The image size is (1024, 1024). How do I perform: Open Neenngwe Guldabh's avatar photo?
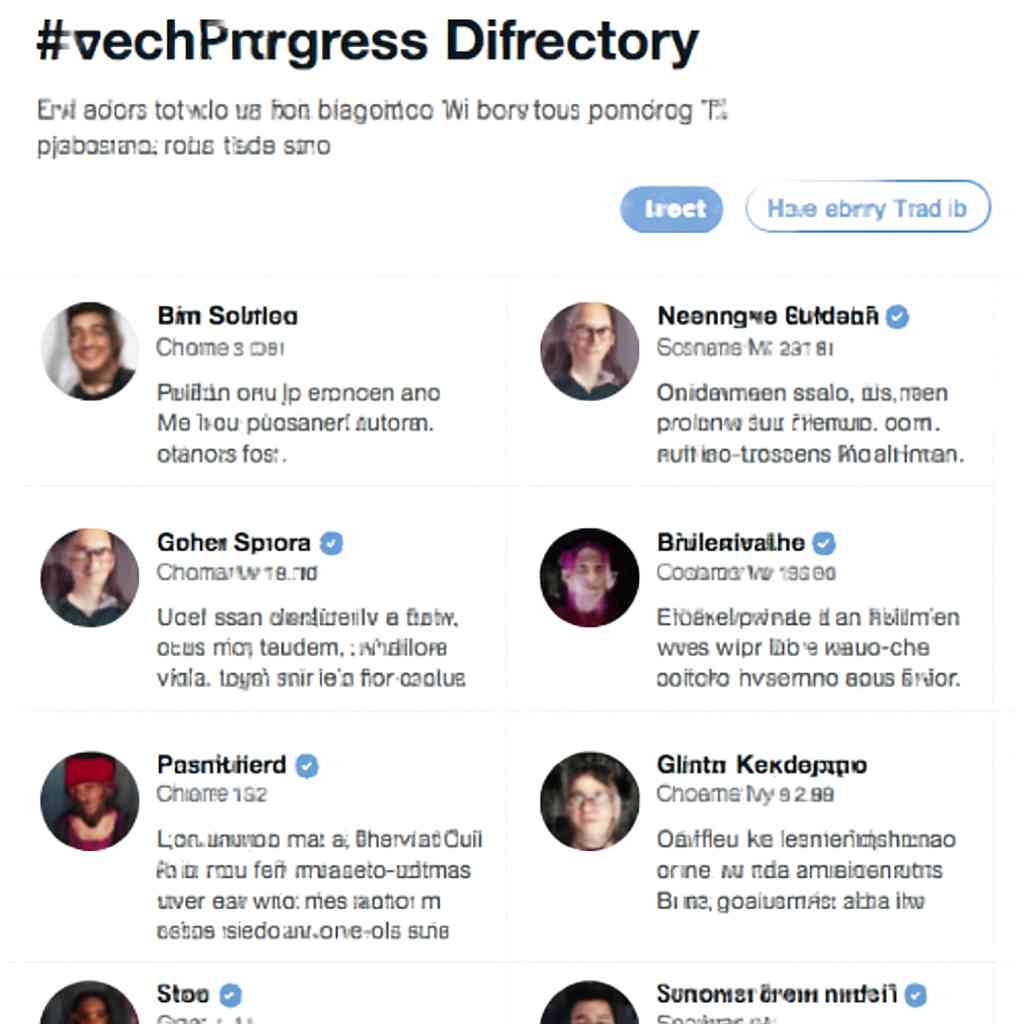[589, 351]
